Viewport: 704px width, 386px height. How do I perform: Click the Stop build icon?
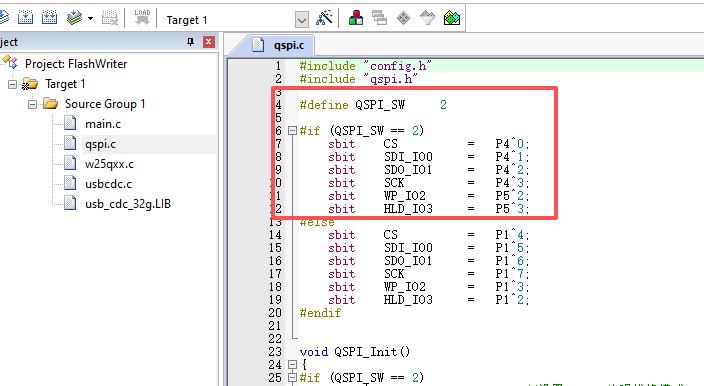pos(110,18)
